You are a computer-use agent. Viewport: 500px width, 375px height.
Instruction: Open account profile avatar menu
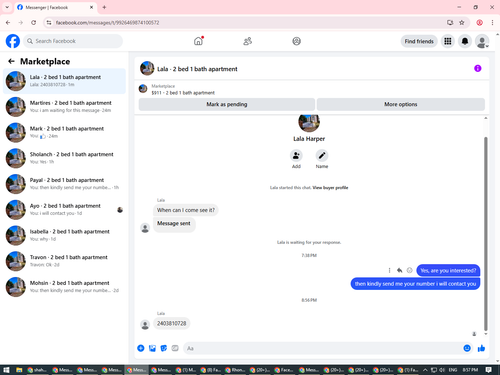click(482, 41)
